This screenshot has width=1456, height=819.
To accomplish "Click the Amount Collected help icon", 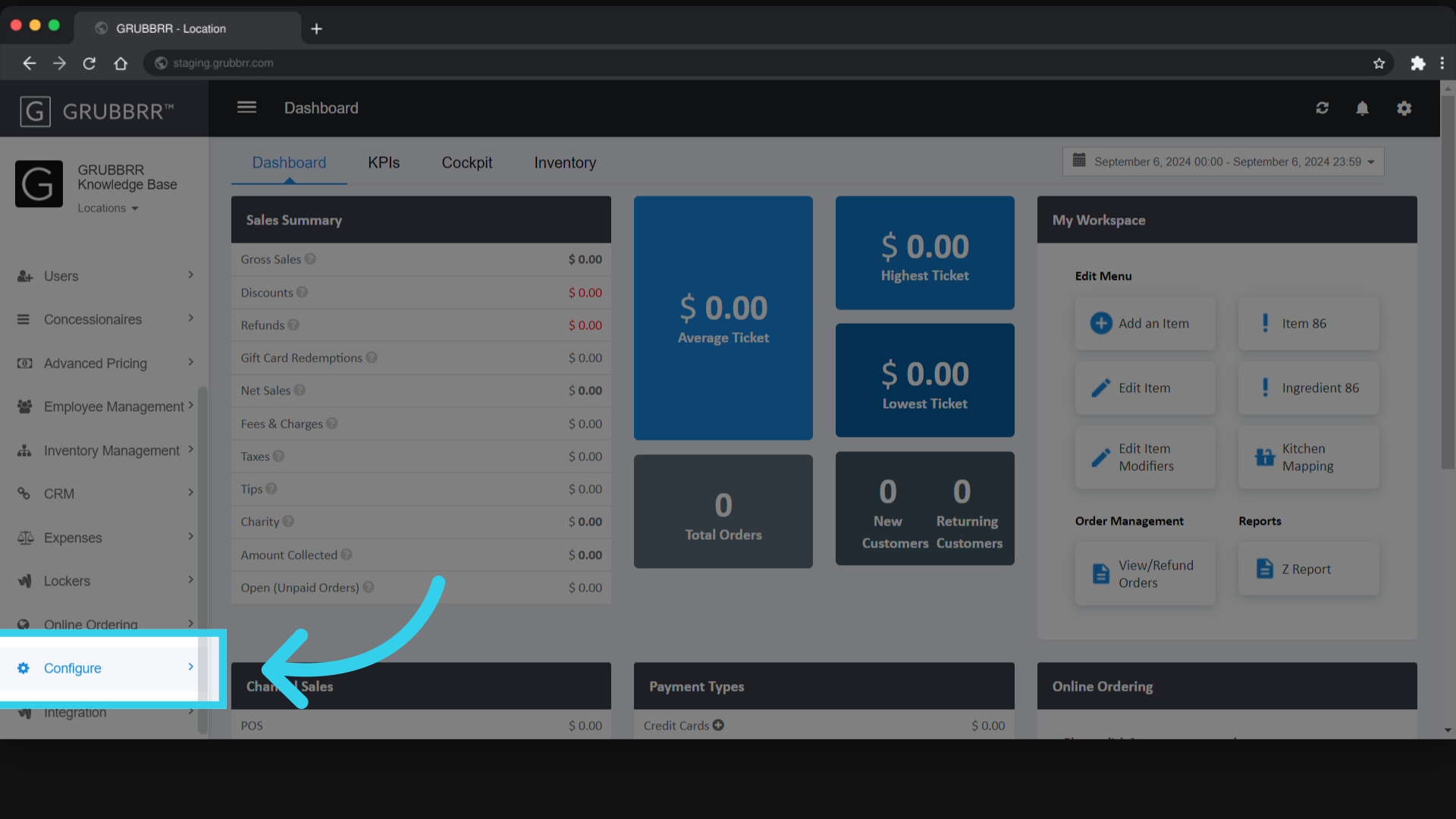I will click(347, 554).
